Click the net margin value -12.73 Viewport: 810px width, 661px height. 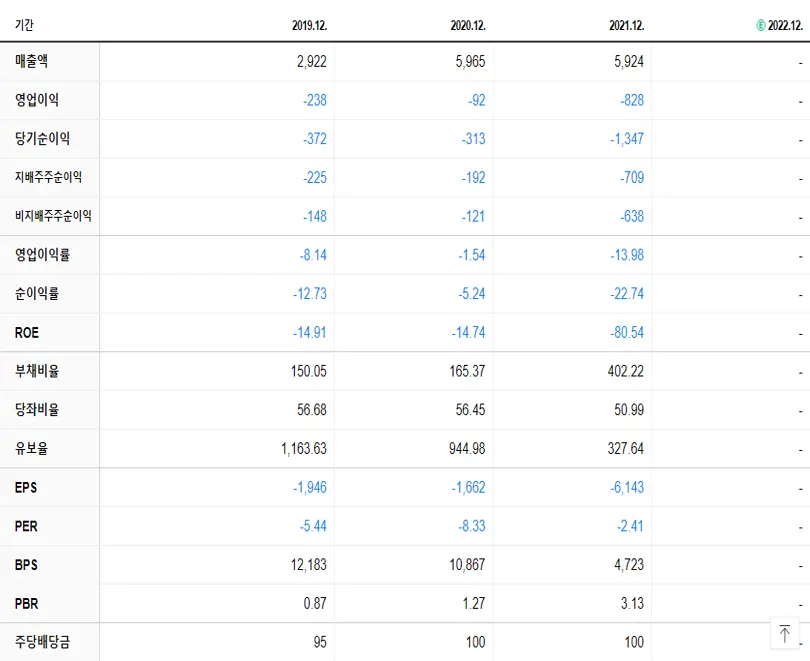pos(309,294)
